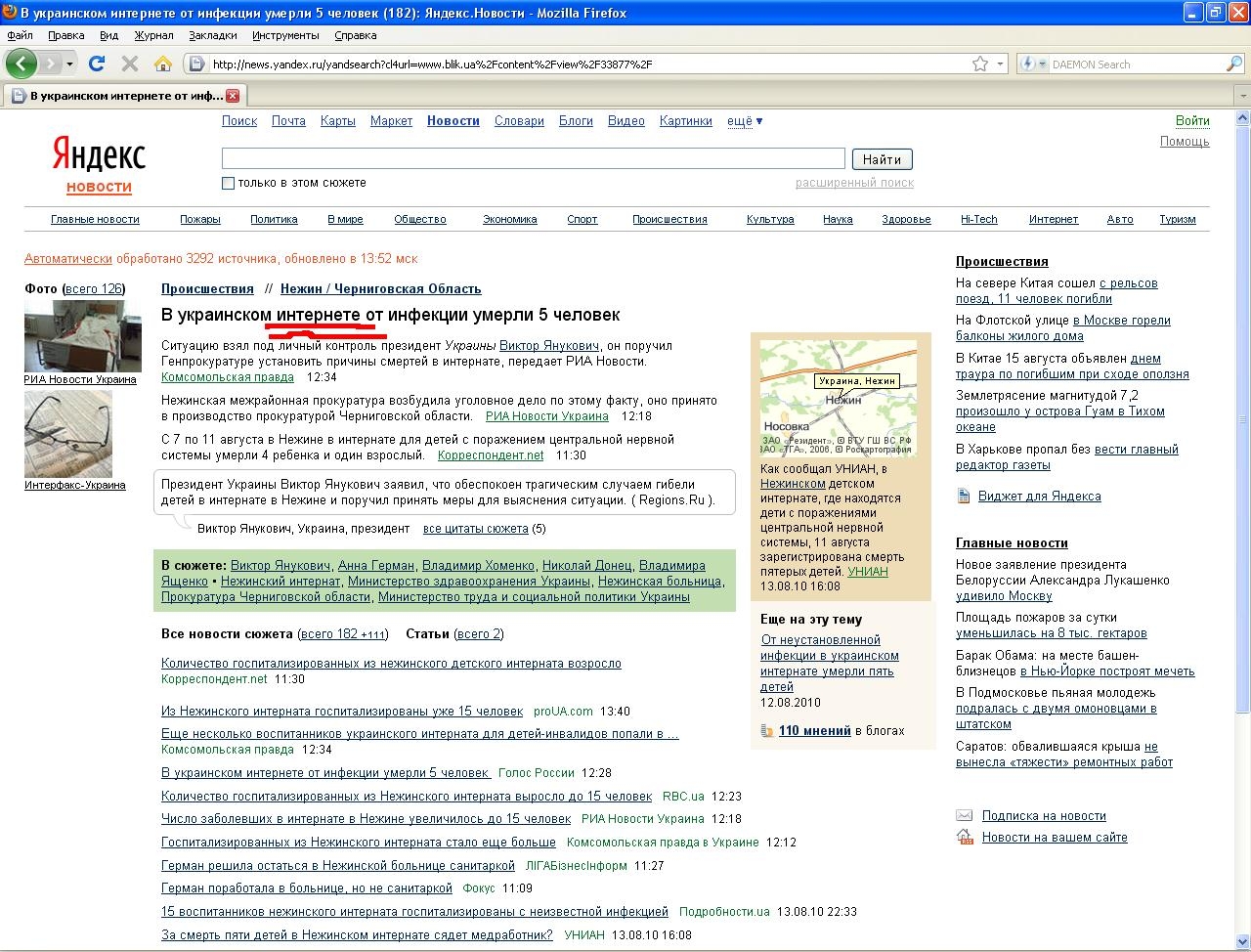Open the Журнал menu
The image size is (1251, 952).
pos(153,35)
